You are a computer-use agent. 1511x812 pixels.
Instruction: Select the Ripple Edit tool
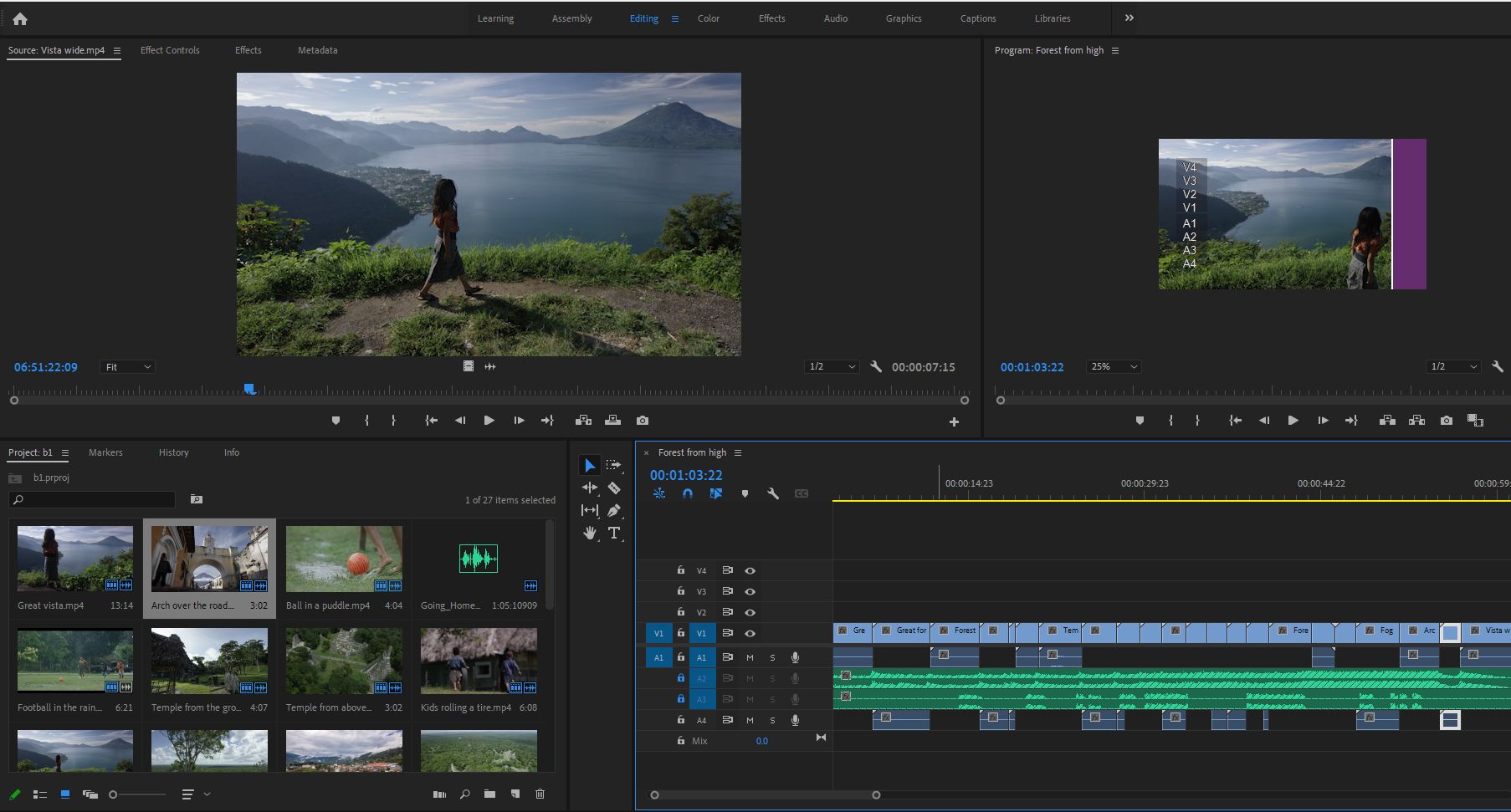click(x=590, y=488)
